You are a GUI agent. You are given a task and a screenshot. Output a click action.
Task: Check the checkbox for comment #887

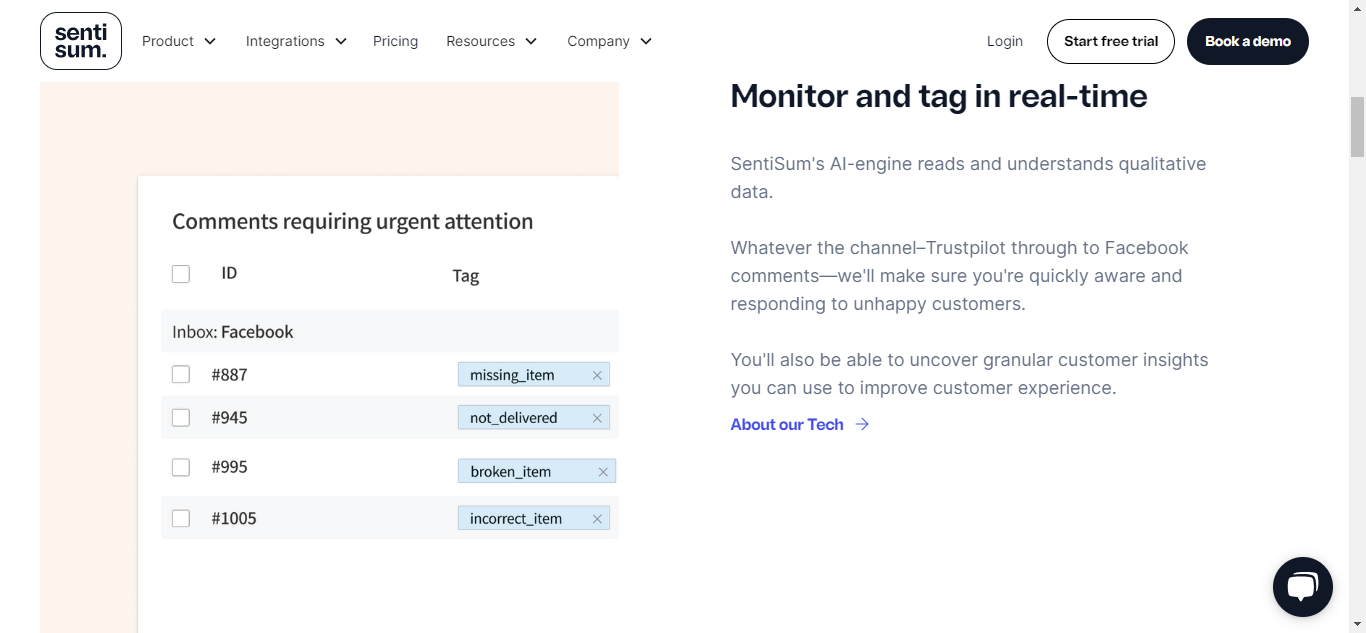(x=180, y=374)
